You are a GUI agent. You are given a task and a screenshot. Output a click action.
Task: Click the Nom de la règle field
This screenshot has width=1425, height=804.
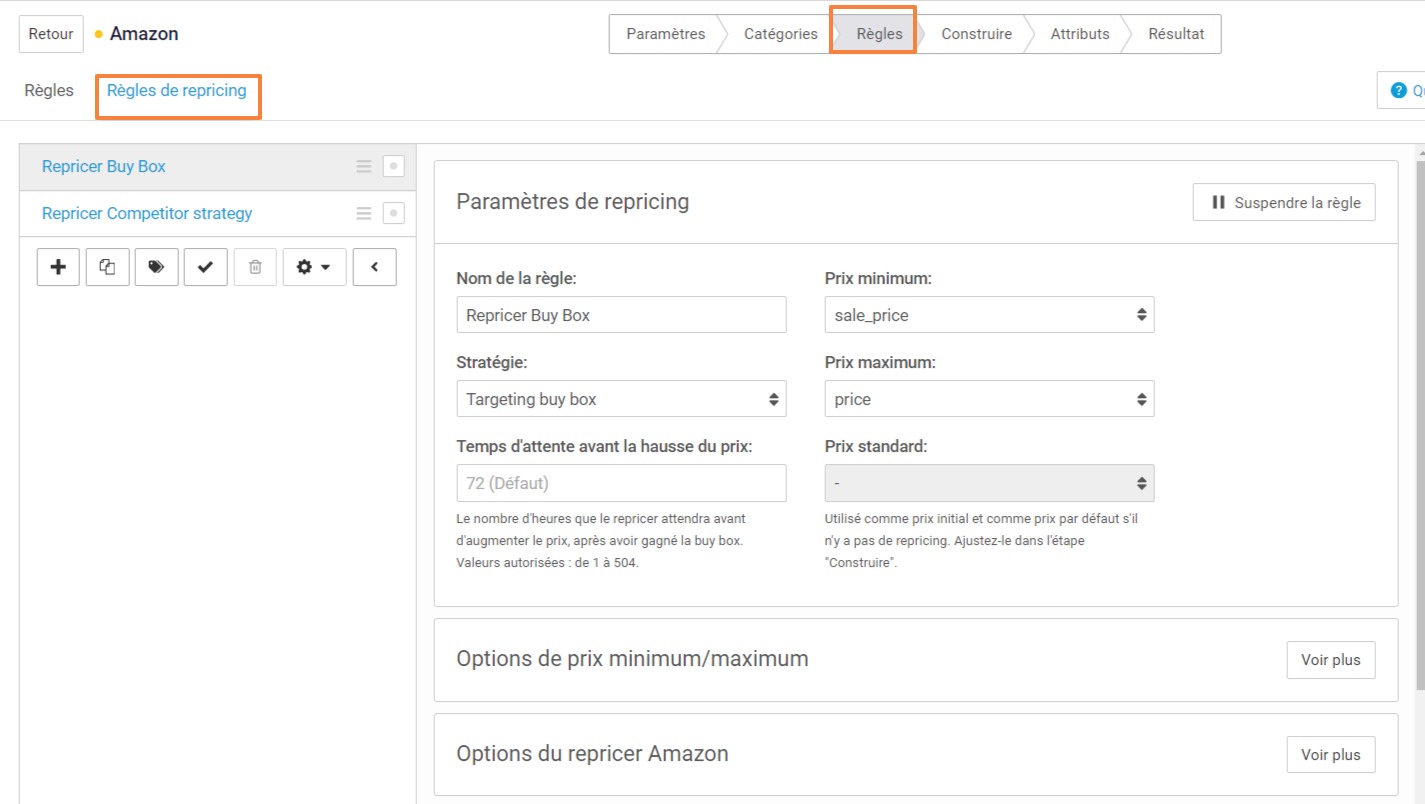pos(621,315)
